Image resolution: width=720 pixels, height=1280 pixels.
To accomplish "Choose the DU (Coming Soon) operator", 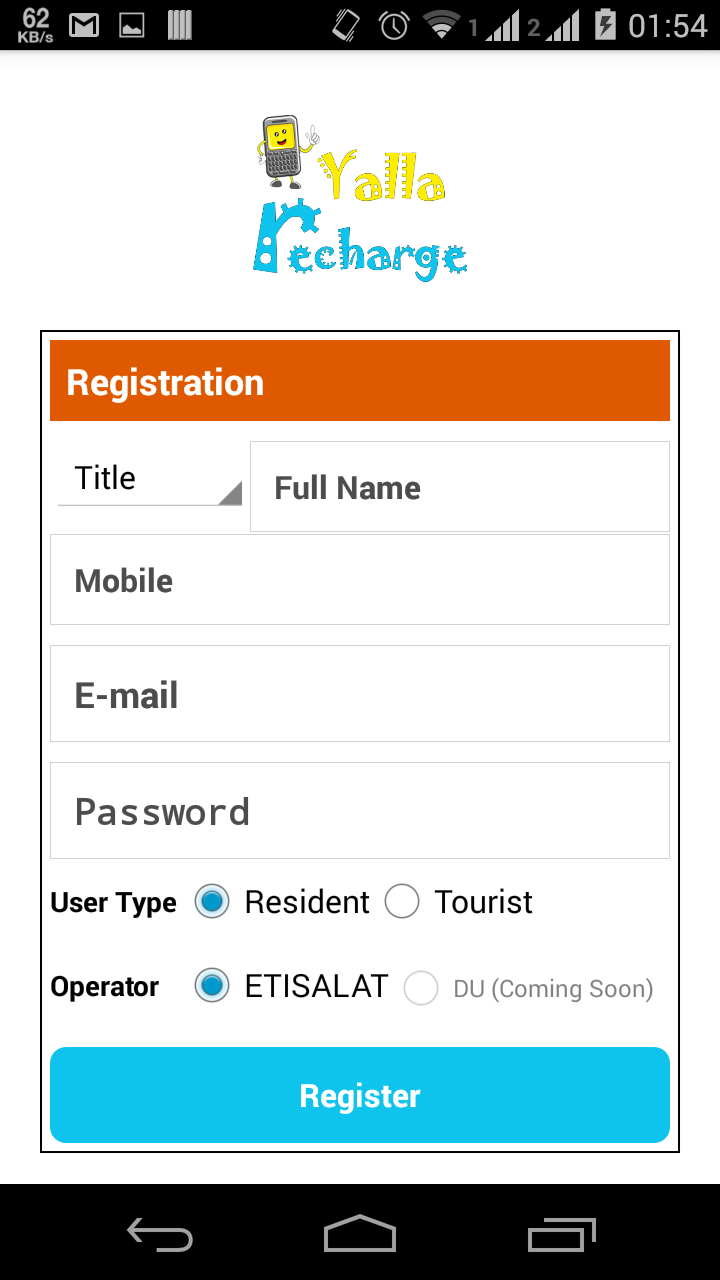I will tap(421, 989).
